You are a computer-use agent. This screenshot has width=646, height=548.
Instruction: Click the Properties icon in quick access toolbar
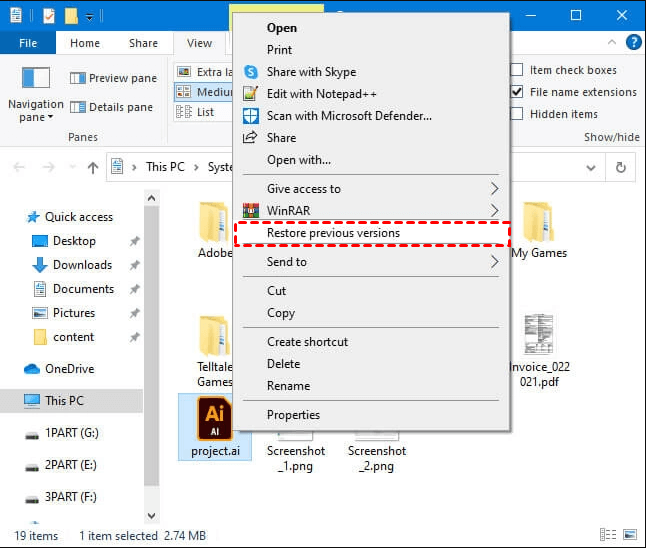[49, 16]
